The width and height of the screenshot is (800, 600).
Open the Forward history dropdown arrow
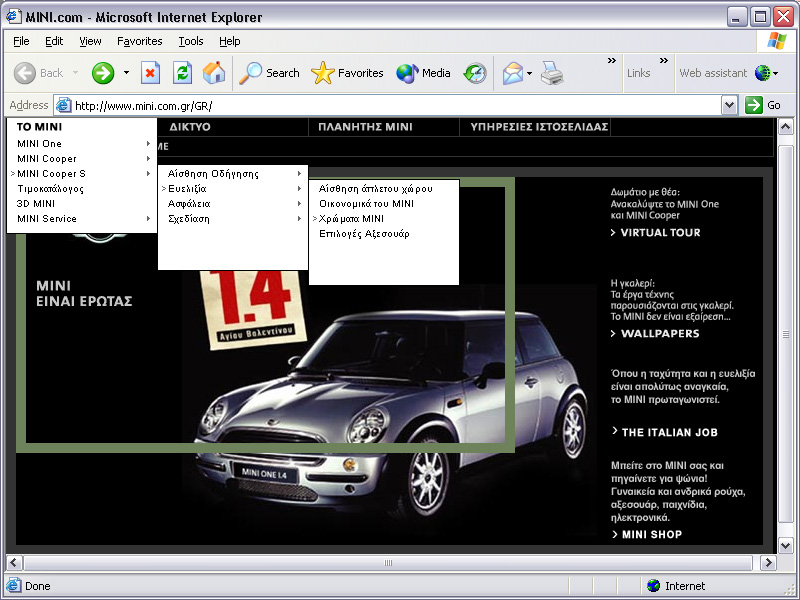pos(126,73)
